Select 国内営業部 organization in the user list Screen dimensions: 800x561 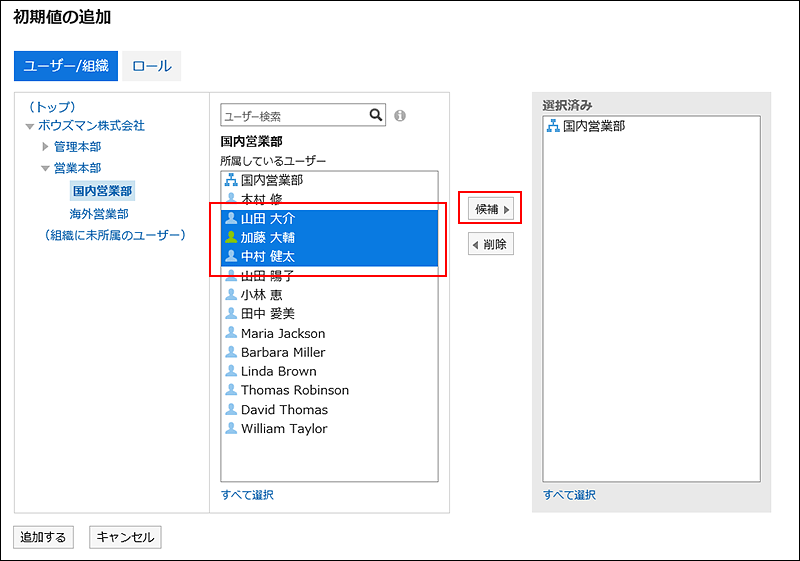pyautogui.click(x=271, y=180)
